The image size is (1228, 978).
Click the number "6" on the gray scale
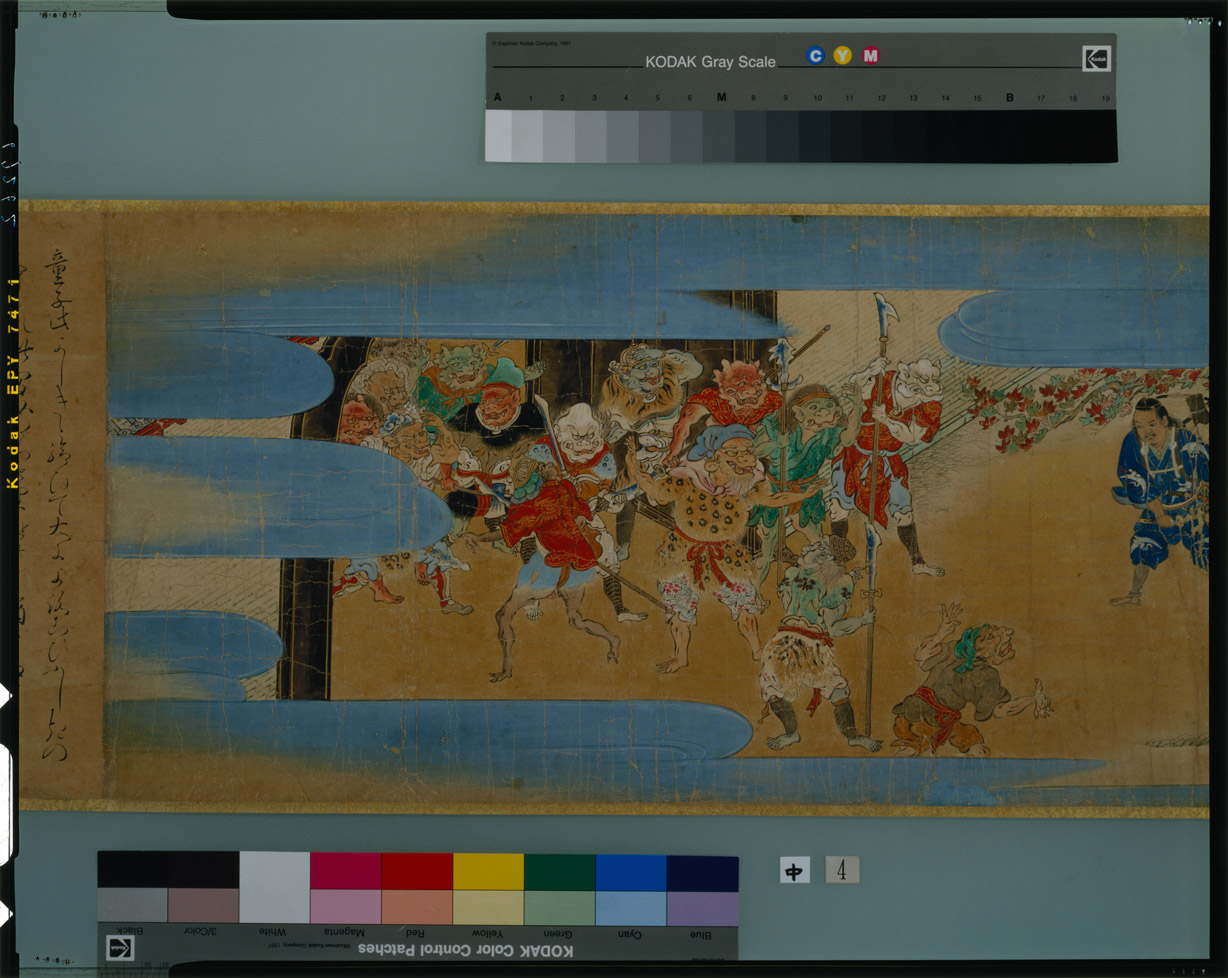[x=689, y=98]
